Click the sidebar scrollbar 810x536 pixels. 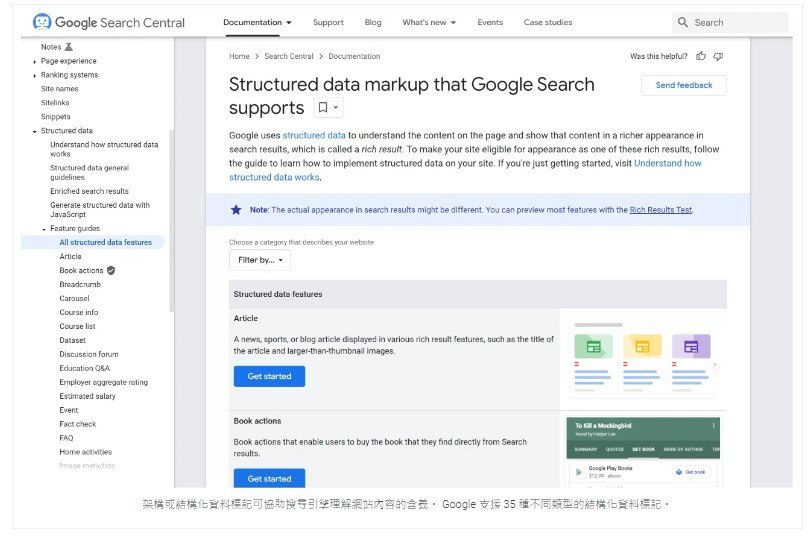(172, 221)
